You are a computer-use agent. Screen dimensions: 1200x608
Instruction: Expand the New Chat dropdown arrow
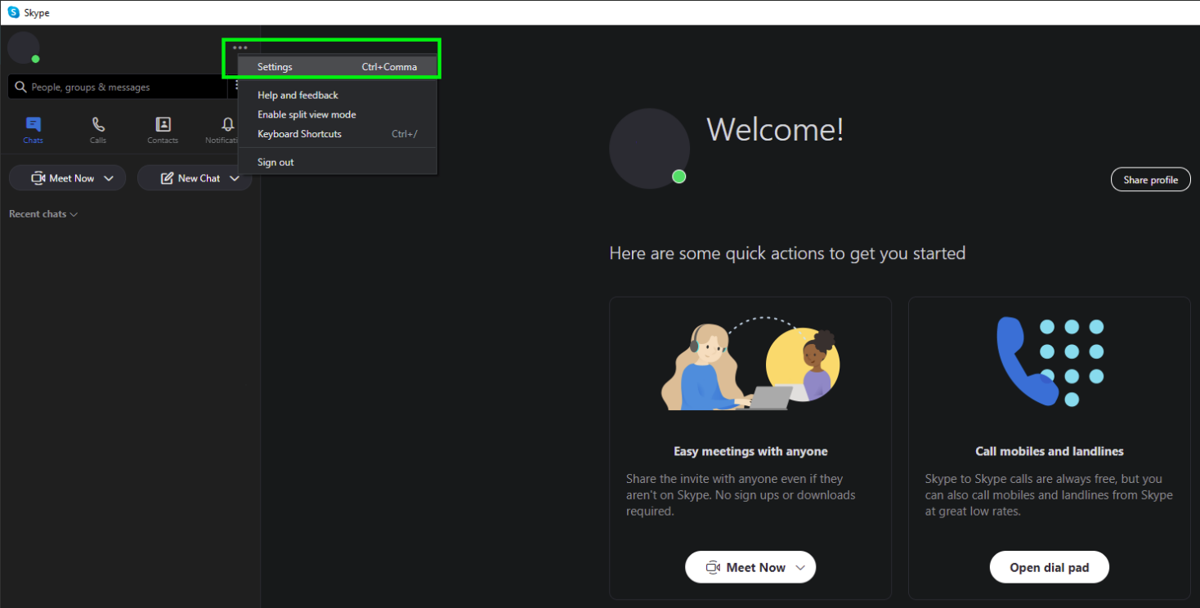[x=235, y=179]
